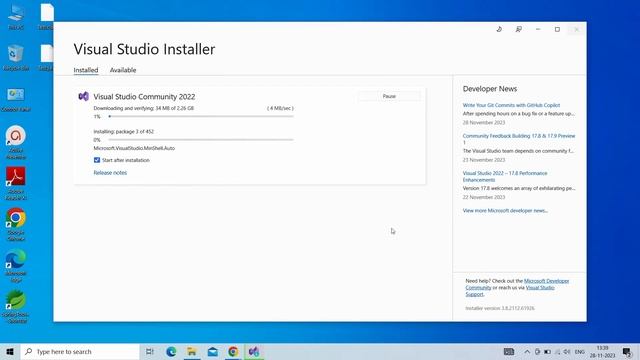Open File Explorer in the taskbar

point(191,351)
